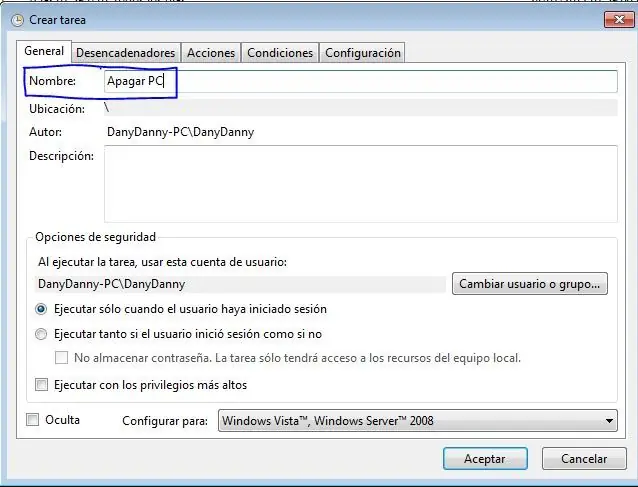Click the Descripción label
This screenshot has height=487, width=638.
(x=61, y=156)
